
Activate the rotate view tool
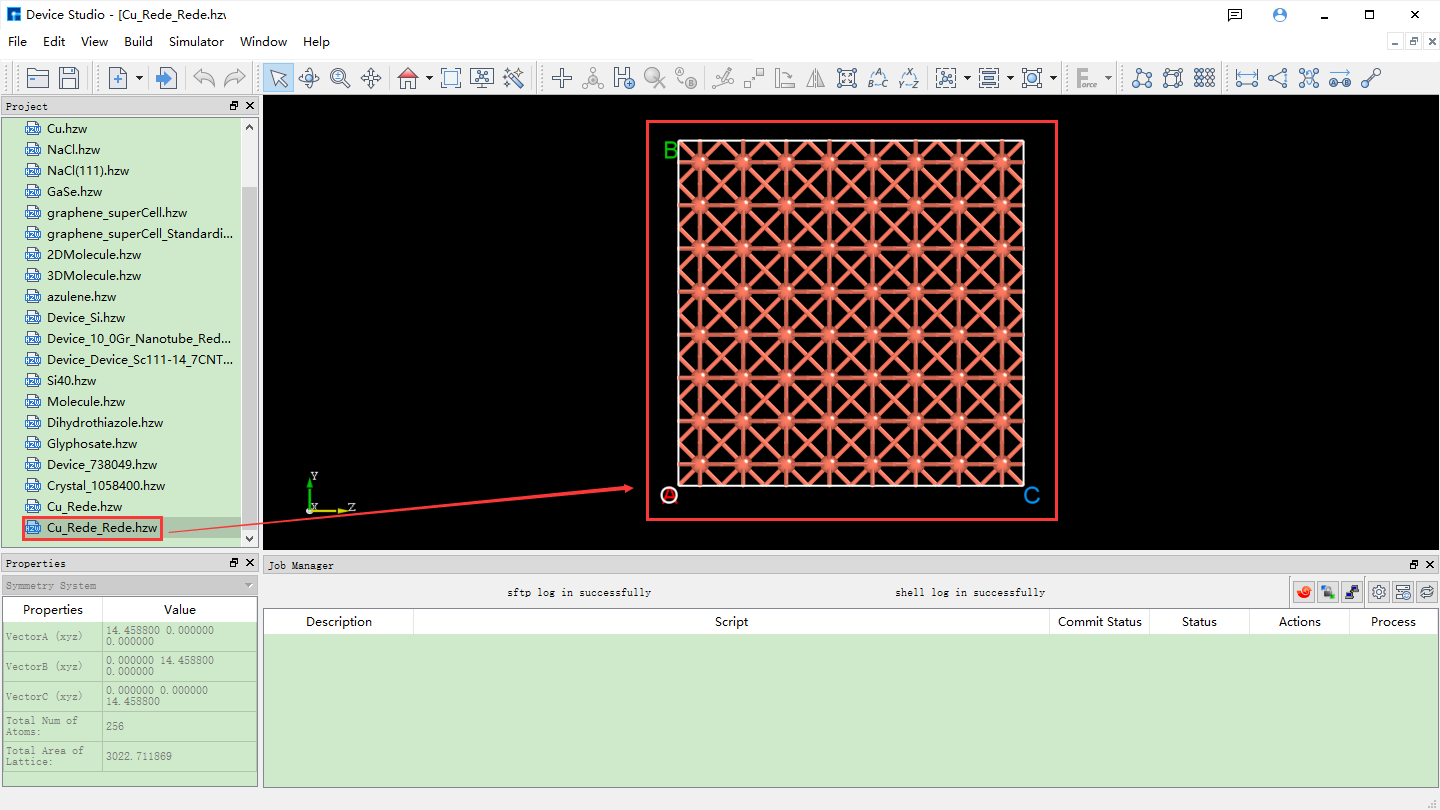(x=310, y=77)
